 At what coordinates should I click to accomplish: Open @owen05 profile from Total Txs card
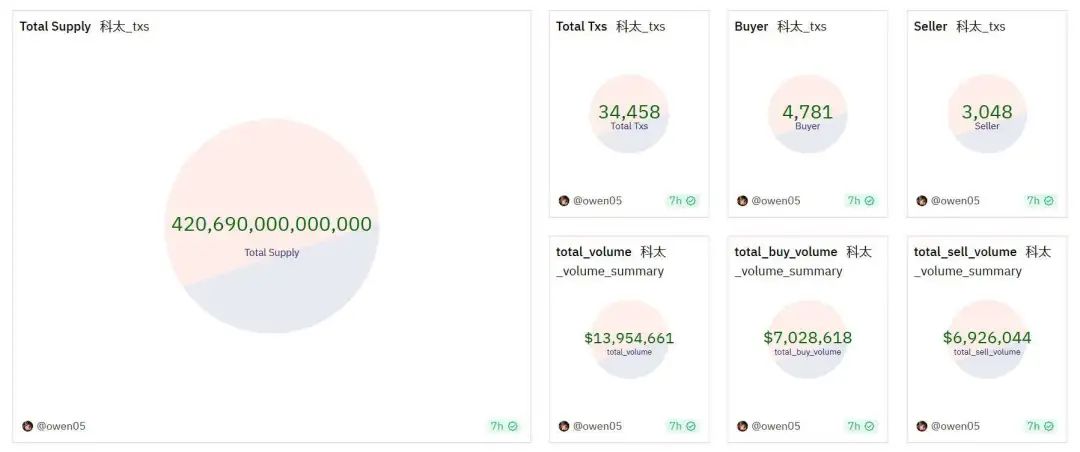pyautogui.click(x=597, y=201)
